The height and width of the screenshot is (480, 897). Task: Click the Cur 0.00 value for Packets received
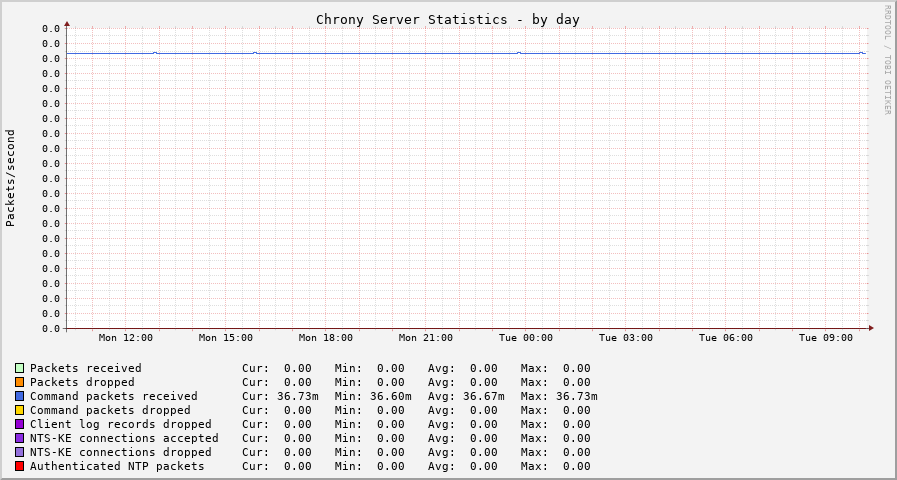click(x=298, y=368)
